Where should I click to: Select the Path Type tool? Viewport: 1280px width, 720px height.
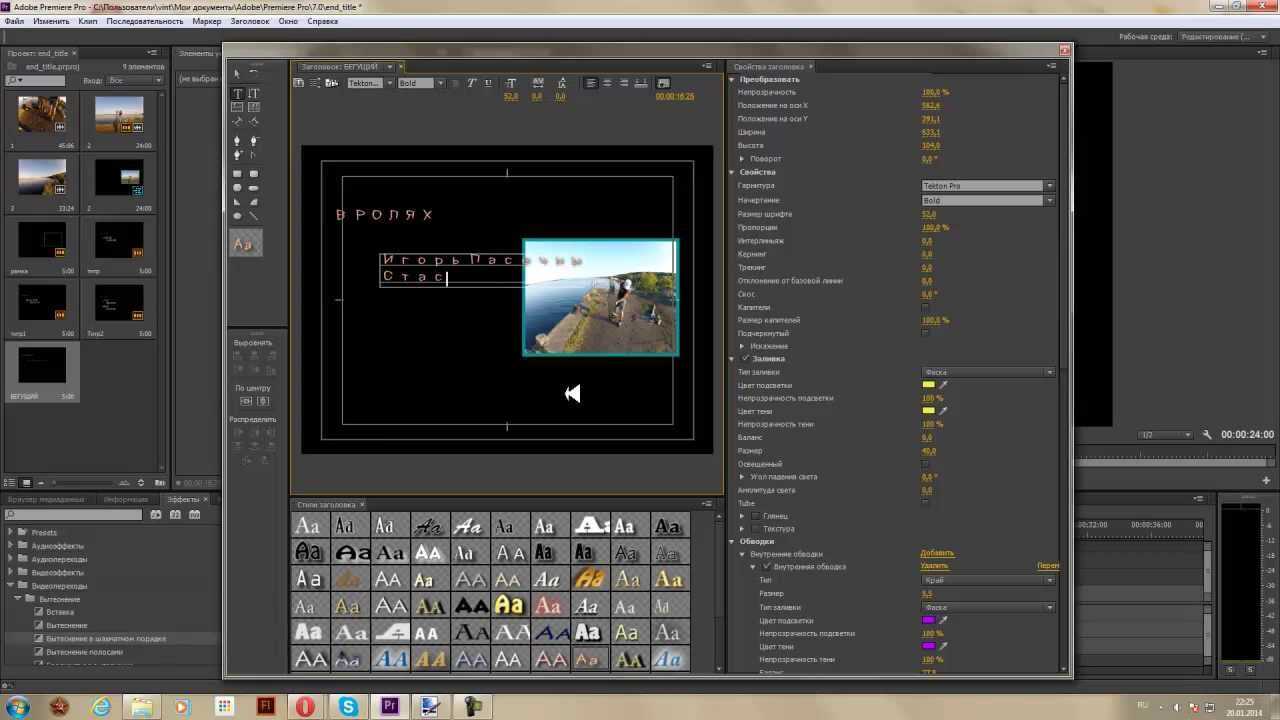point(237,121)
